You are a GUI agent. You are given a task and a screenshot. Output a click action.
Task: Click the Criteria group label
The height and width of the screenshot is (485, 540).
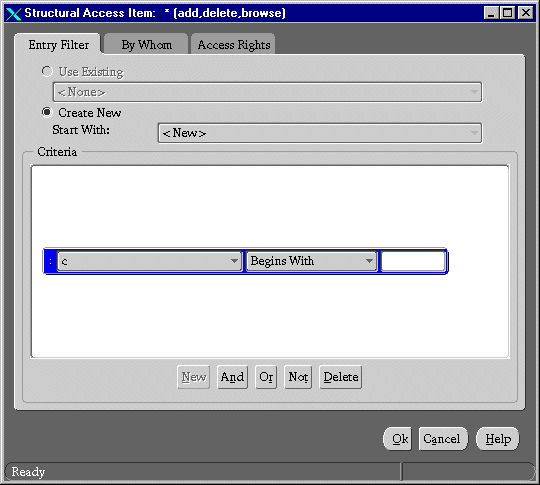(x=57, y=152)
